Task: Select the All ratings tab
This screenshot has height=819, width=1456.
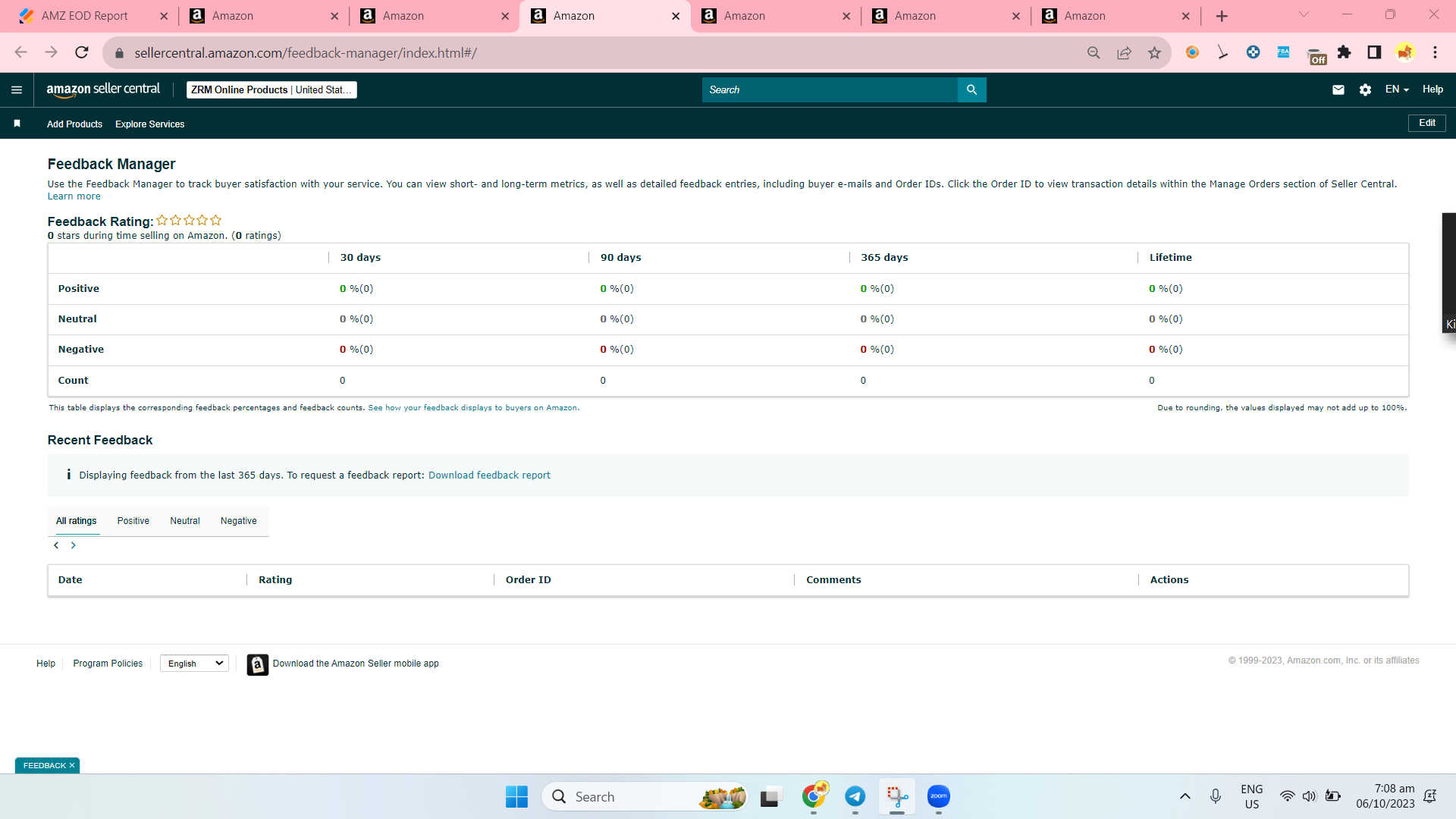Action: (77, 521)
